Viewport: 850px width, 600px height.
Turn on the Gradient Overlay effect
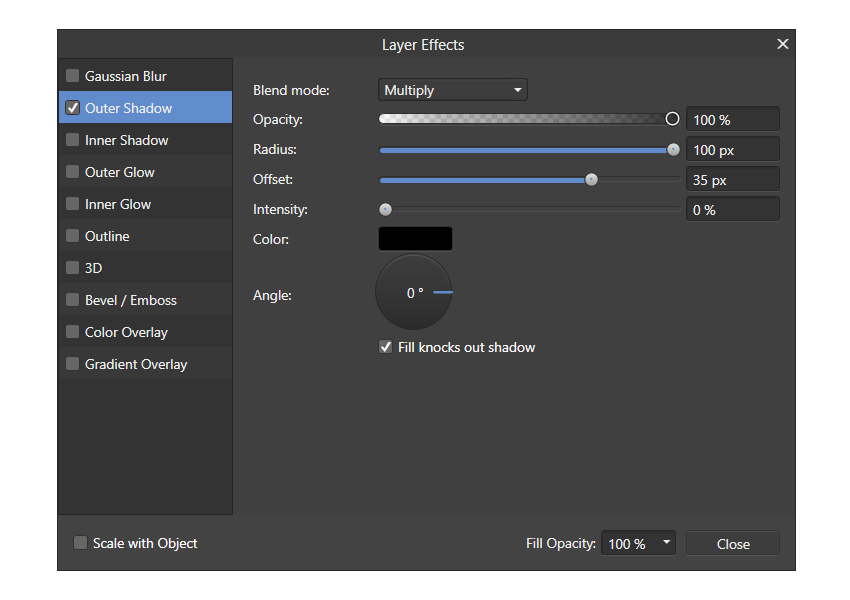click(72, 364)
